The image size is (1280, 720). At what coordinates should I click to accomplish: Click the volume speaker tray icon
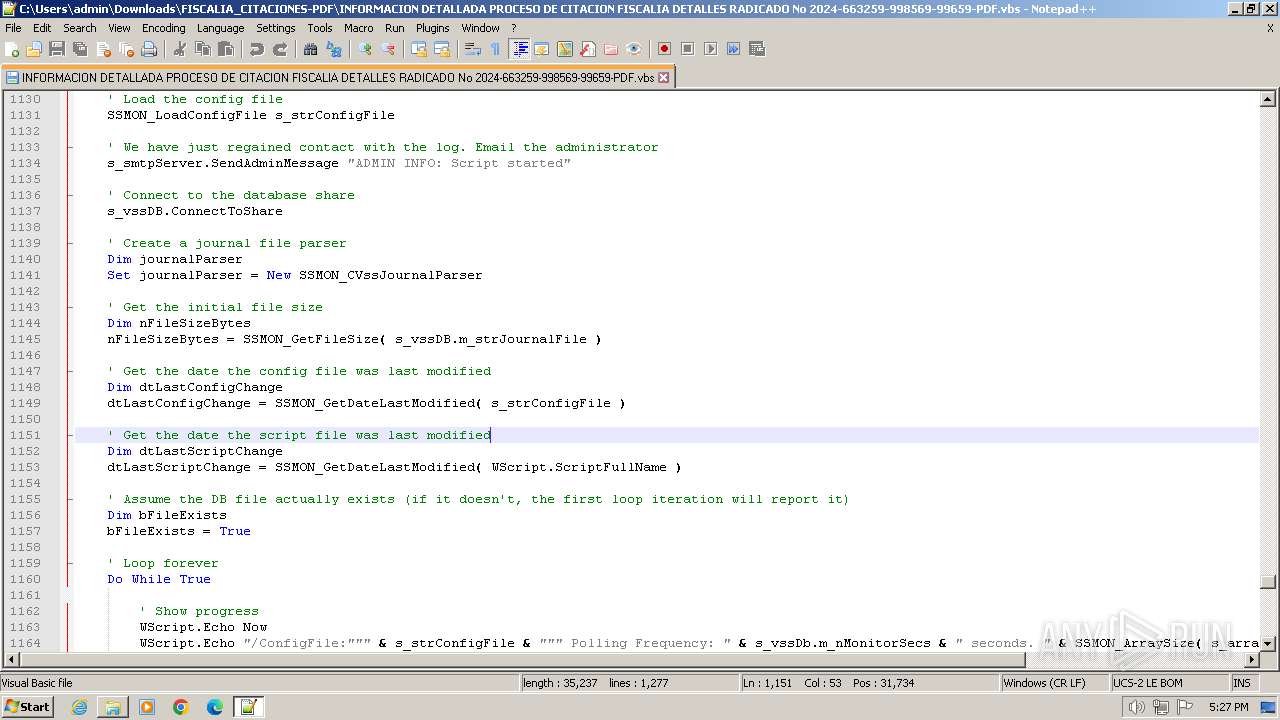(1137, 707)
